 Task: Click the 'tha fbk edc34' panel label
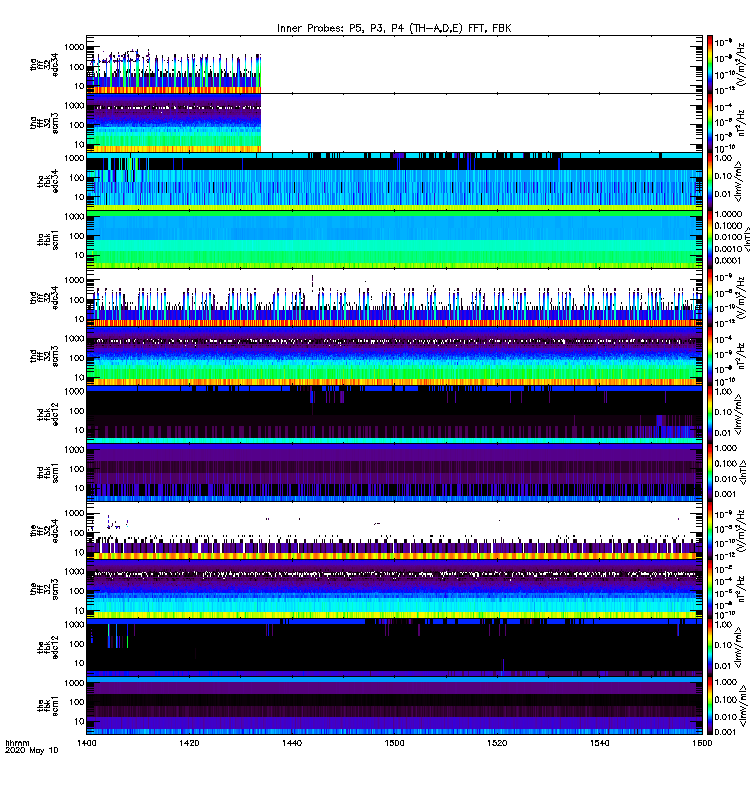(48, 181)
